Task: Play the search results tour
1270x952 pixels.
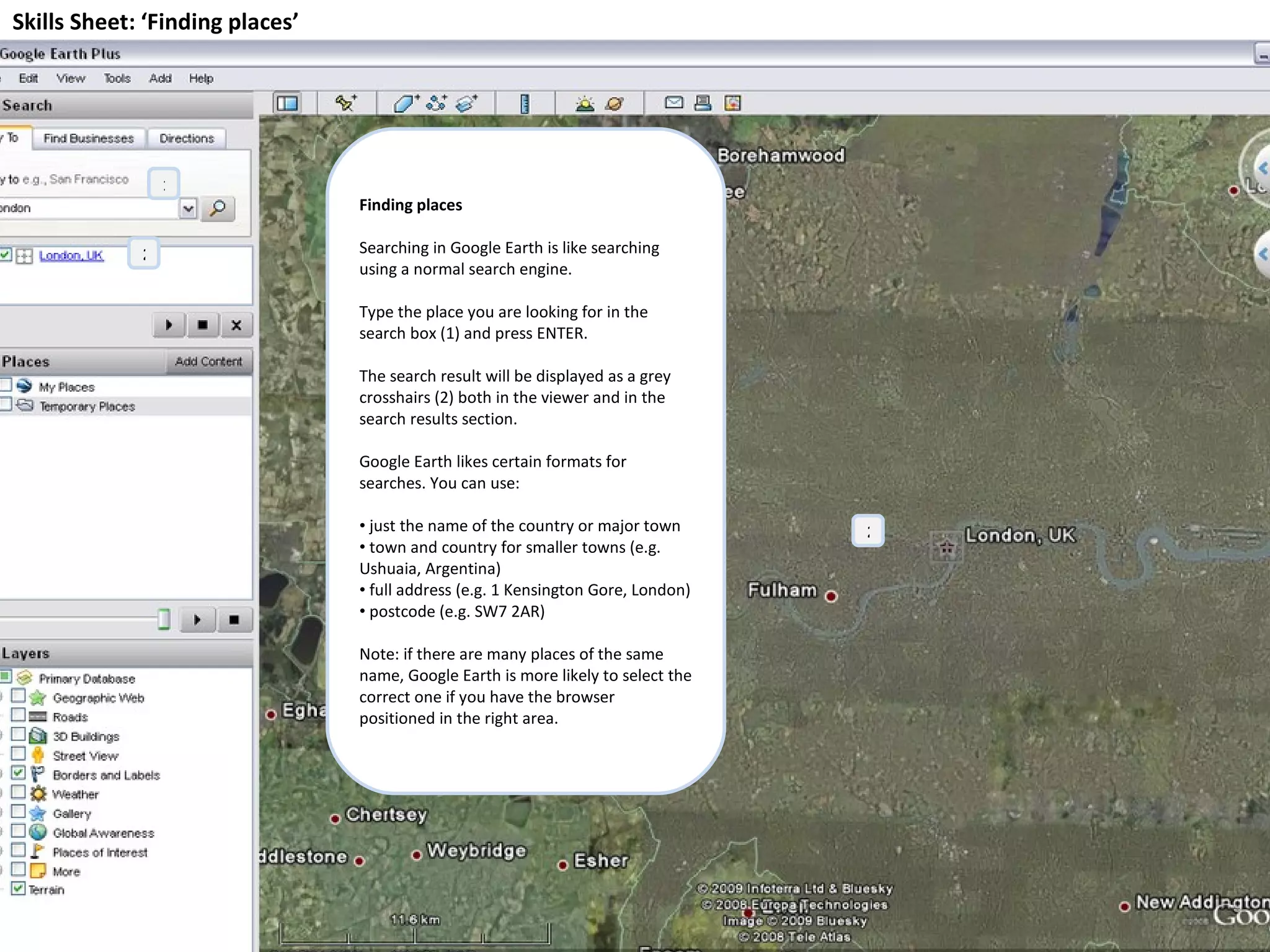Action: click(169, 325)
